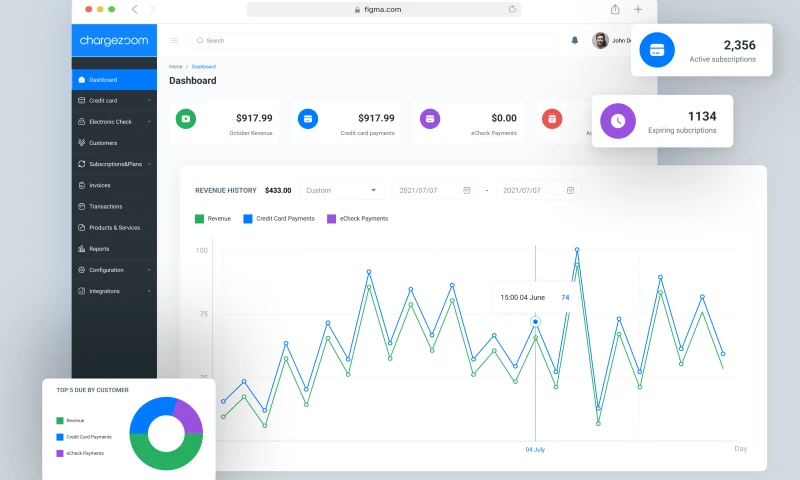Go to Home breadcrumb

pos(176,67)
